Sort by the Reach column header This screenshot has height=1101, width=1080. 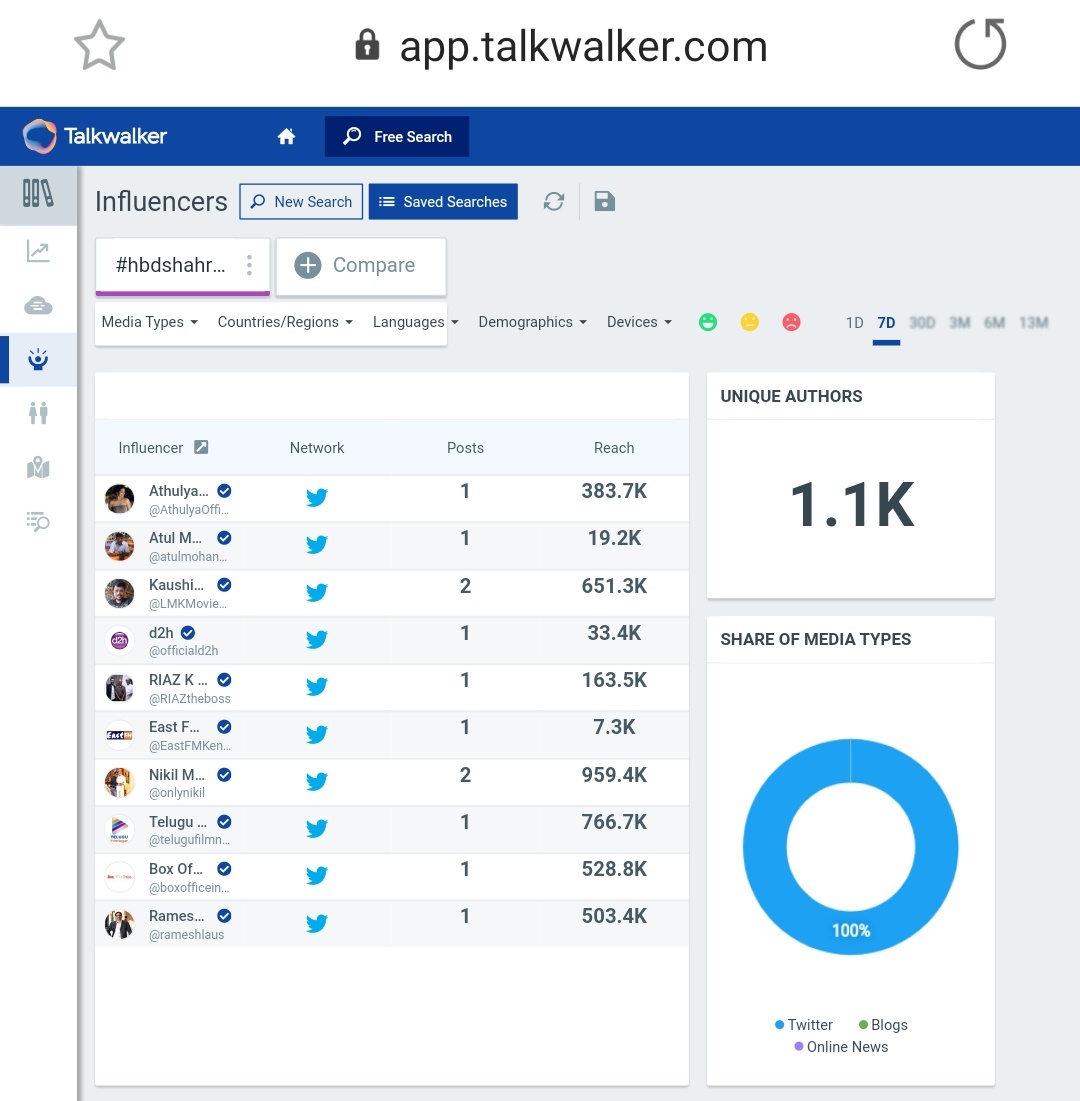click(614, 448)
